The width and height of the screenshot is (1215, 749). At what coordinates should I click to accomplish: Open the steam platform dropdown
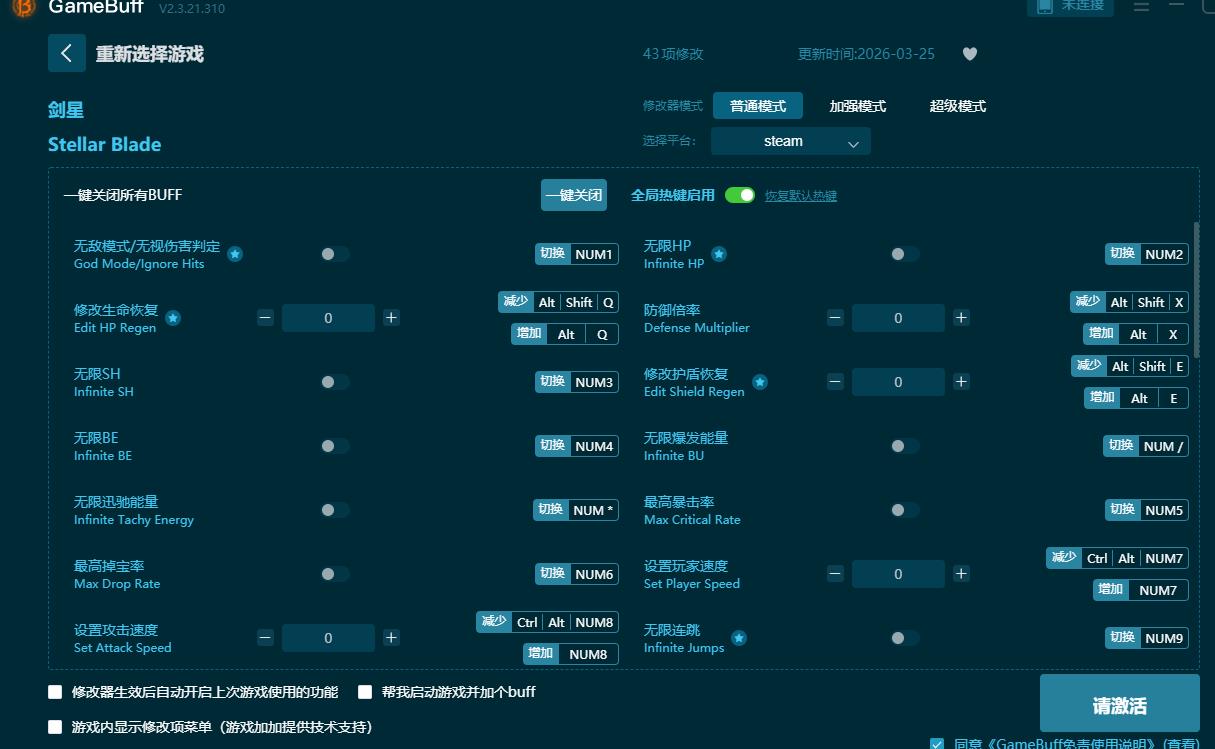[789, 141]
